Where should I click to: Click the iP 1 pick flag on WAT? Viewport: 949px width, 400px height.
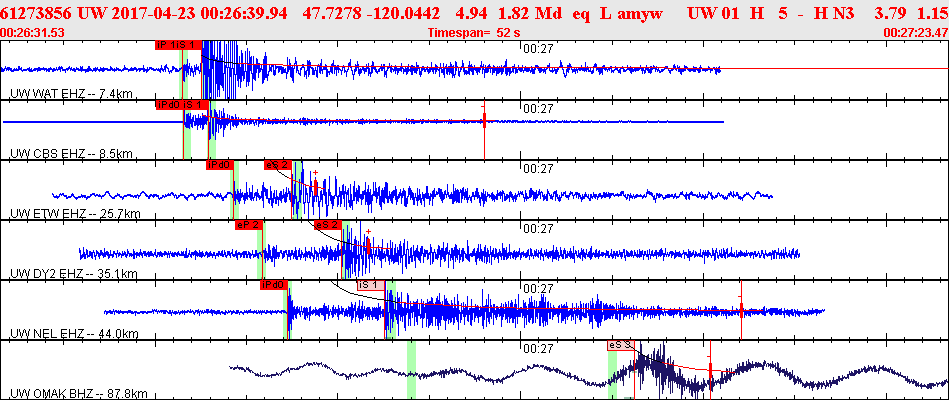[x=165, y=45]
